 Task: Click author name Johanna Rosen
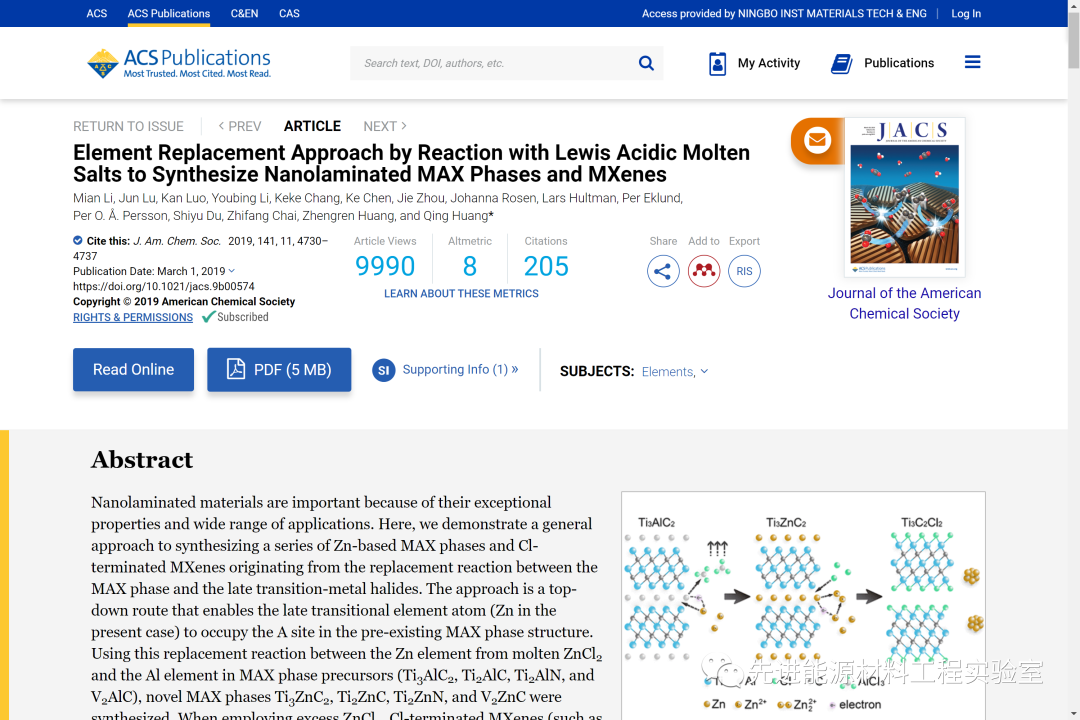pyautogui.click(x=493, y=198)
